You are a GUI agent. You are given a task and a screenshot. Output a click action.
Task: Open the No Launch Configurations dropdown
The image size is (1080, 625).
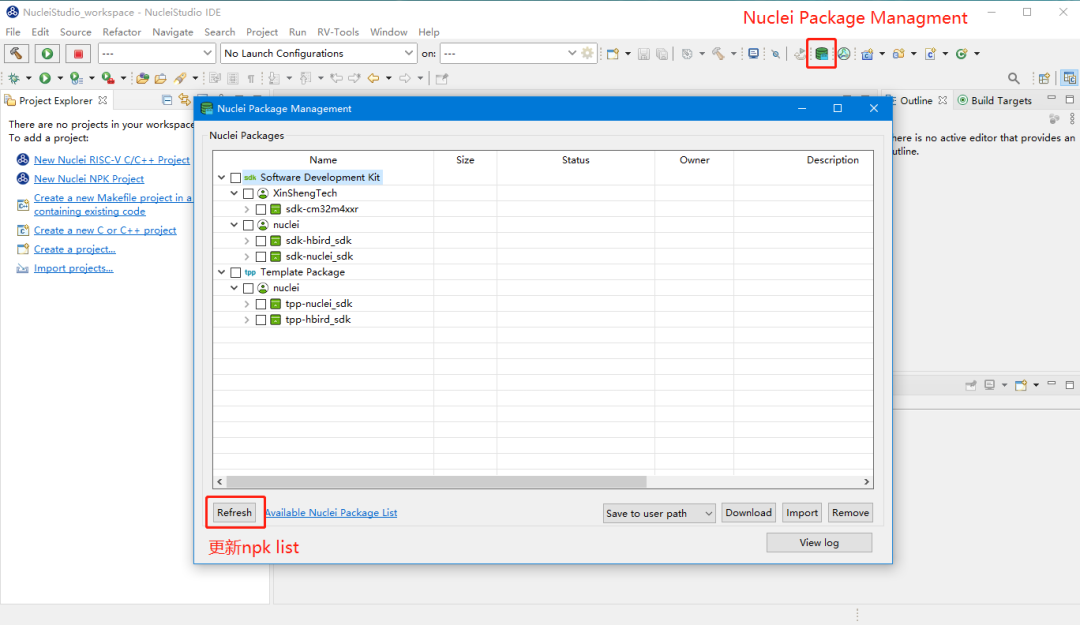pyautogui.click(x=318, y=53)
